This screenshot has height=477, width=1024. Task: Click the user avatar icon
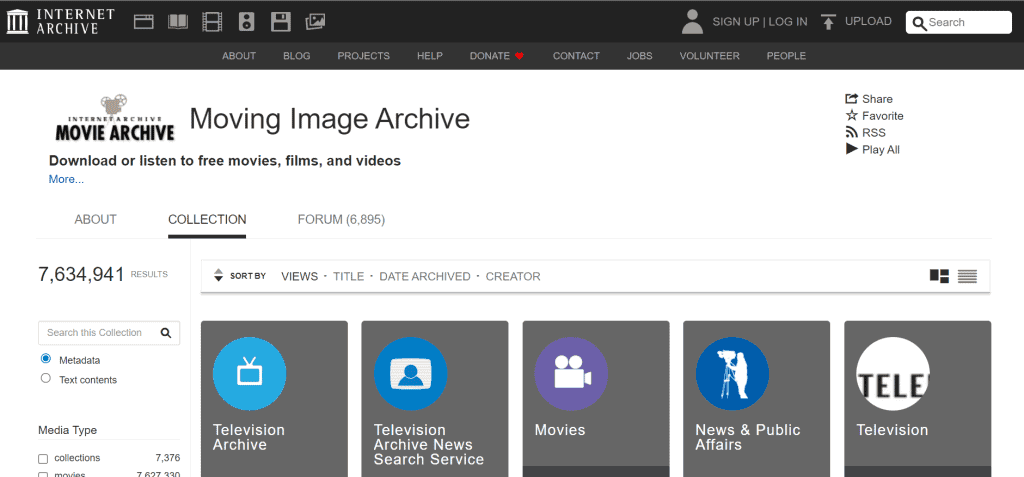tap(692, 22)
